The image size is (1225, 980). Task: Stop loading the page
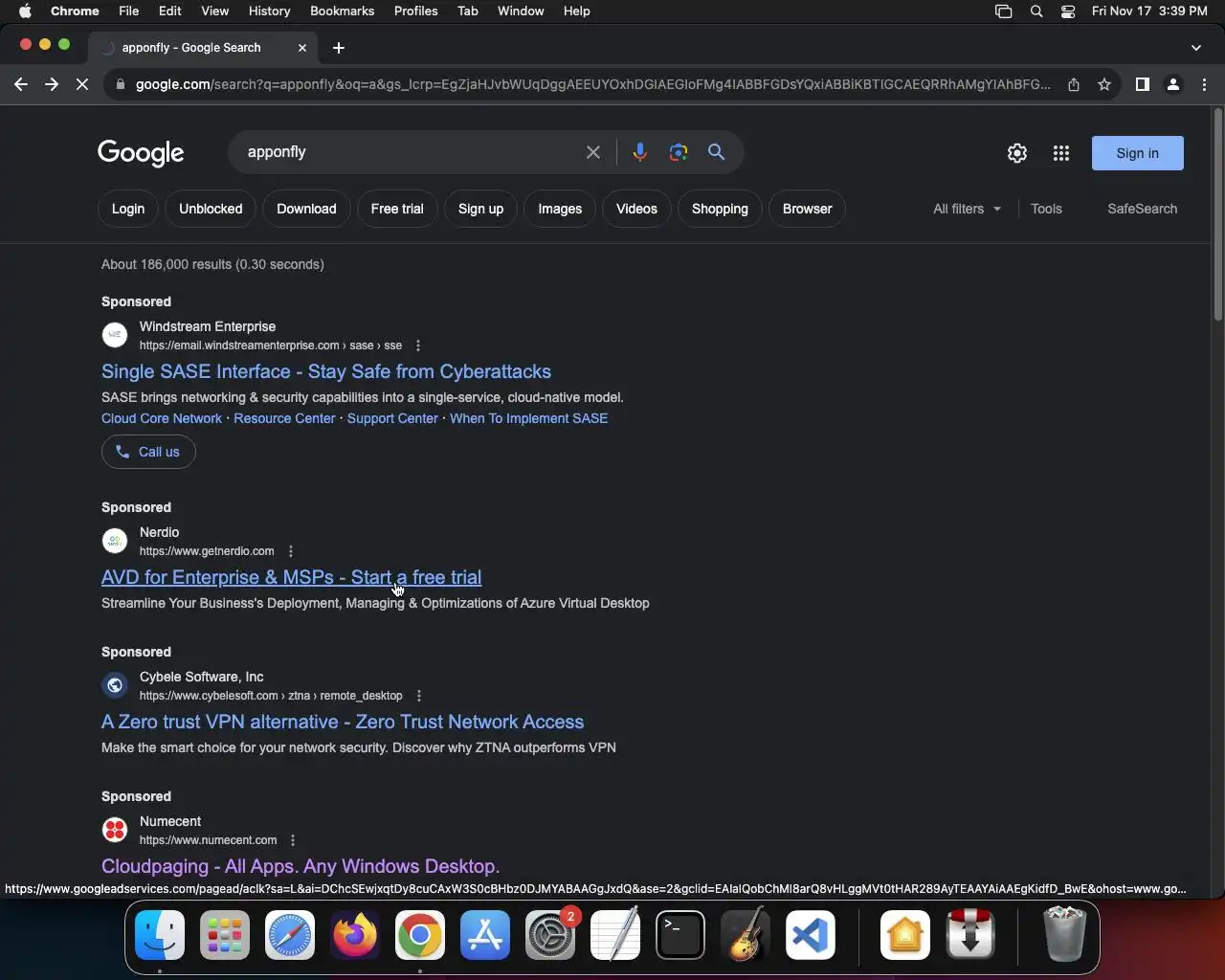[82, 84]
